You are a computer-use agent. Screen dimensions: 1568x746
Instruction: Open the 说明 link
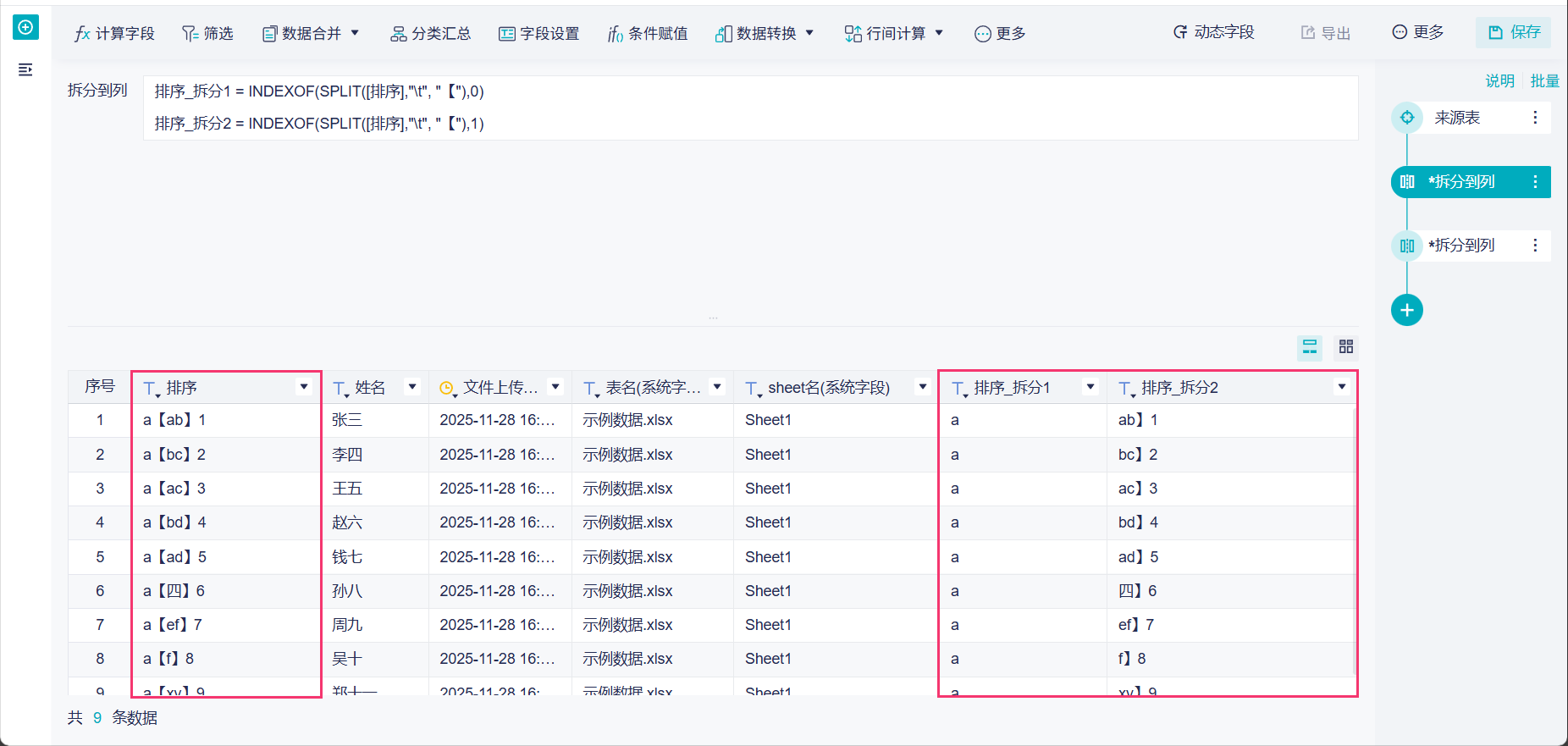coord(1499,80)
